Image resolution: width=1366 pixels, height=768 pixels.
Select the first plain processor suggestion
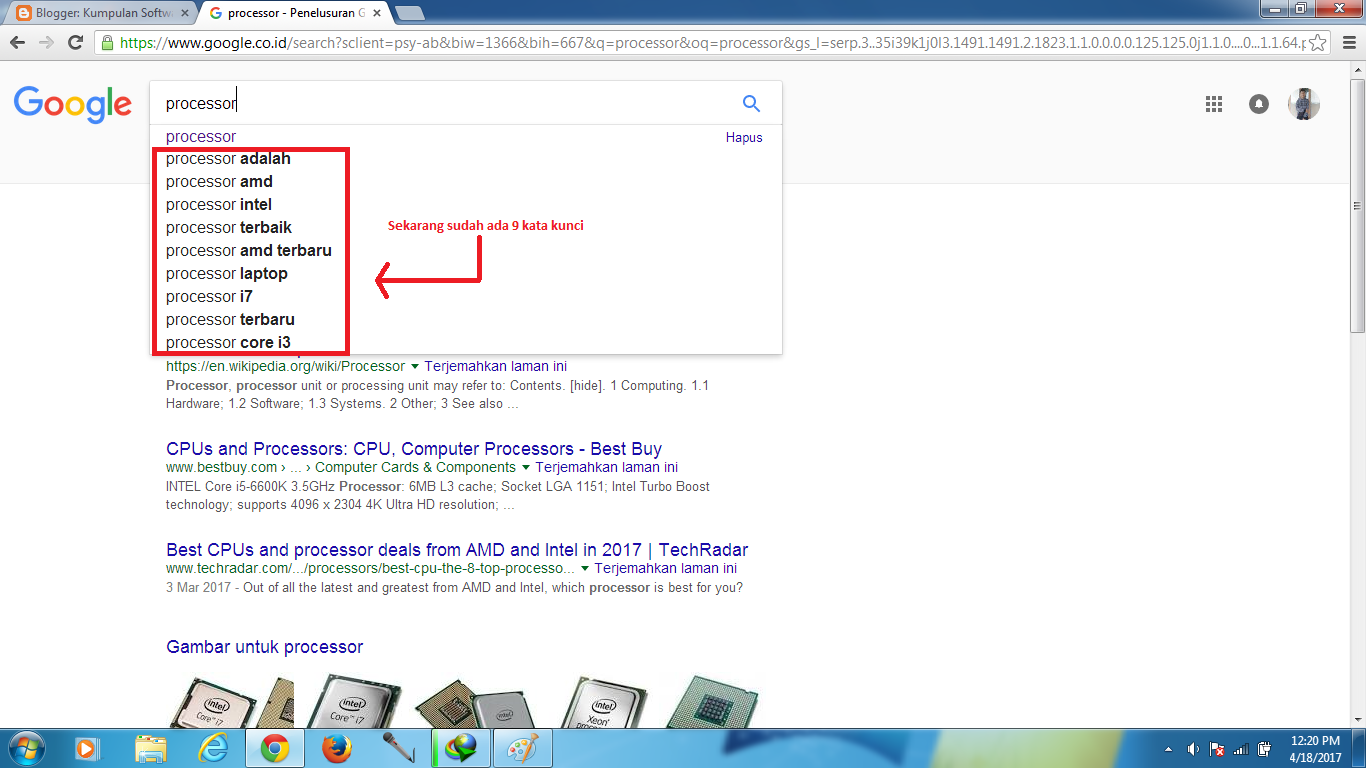(x=201, y=136)
